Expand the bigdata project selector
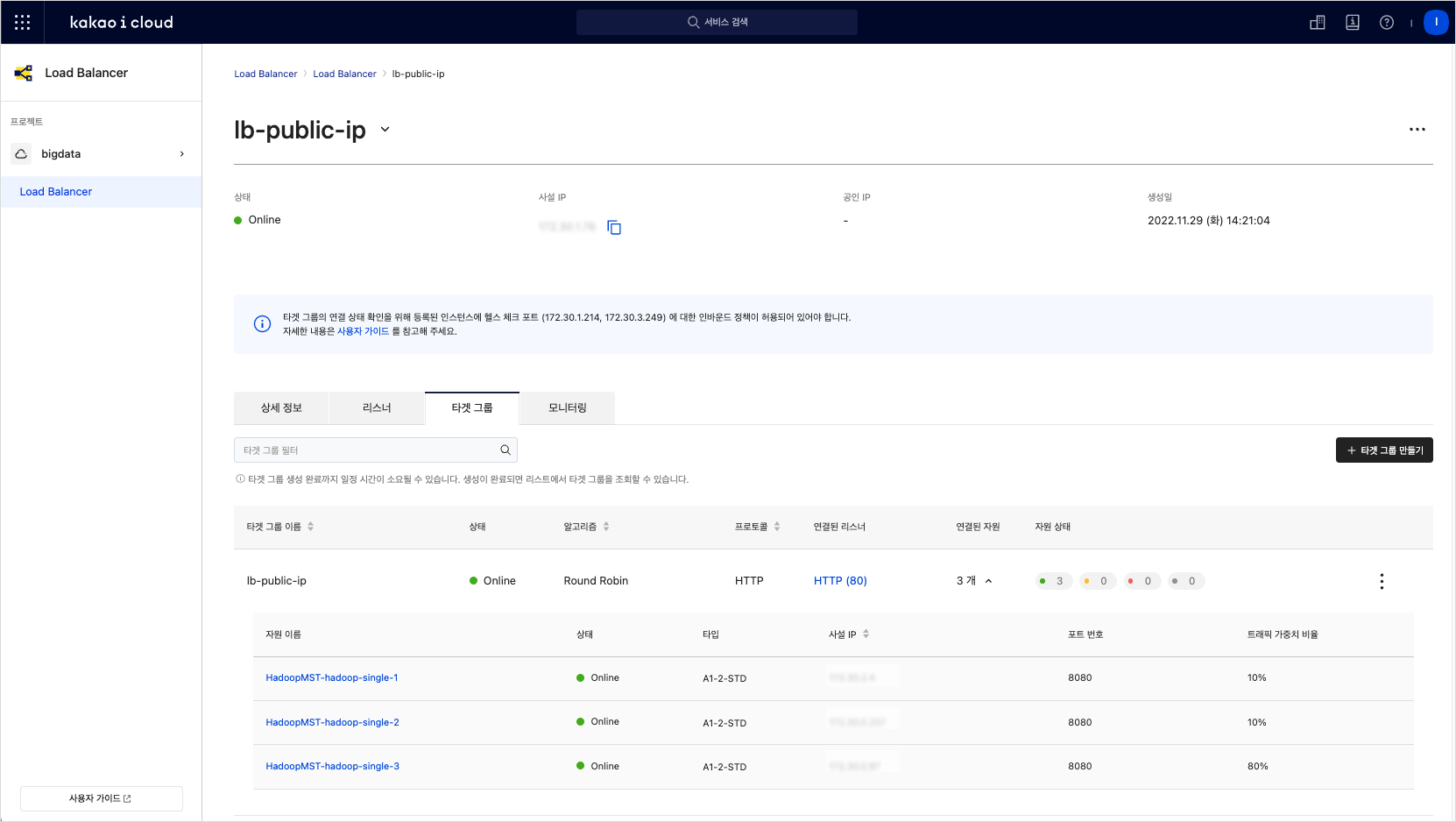This screenshot has width=1456, height=822. (x=182, y=154)
